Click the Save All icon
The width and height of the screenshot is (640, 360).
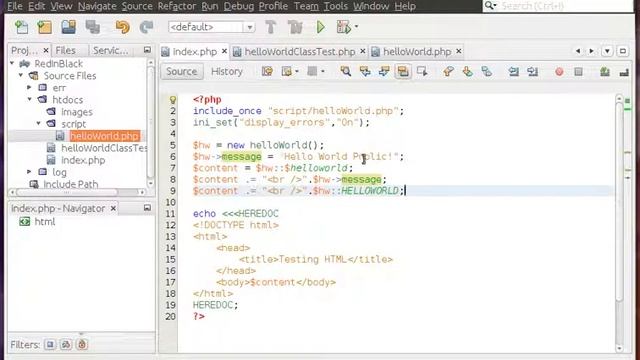93,27
